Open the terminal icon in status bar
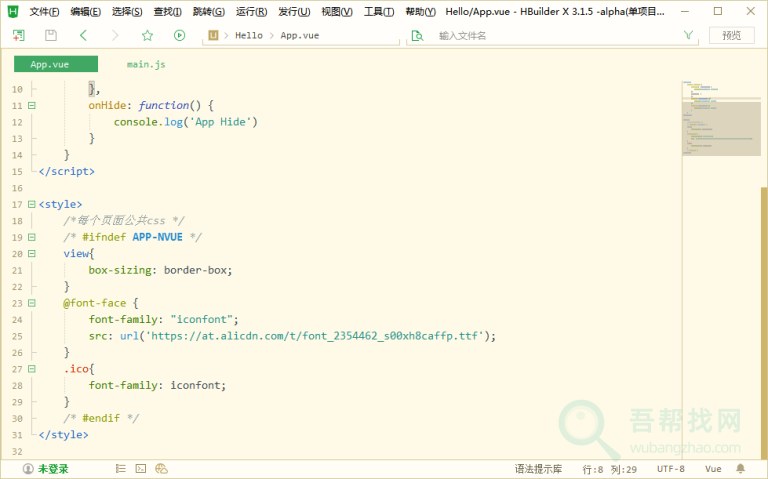768x479 pixels. (141, 468)
